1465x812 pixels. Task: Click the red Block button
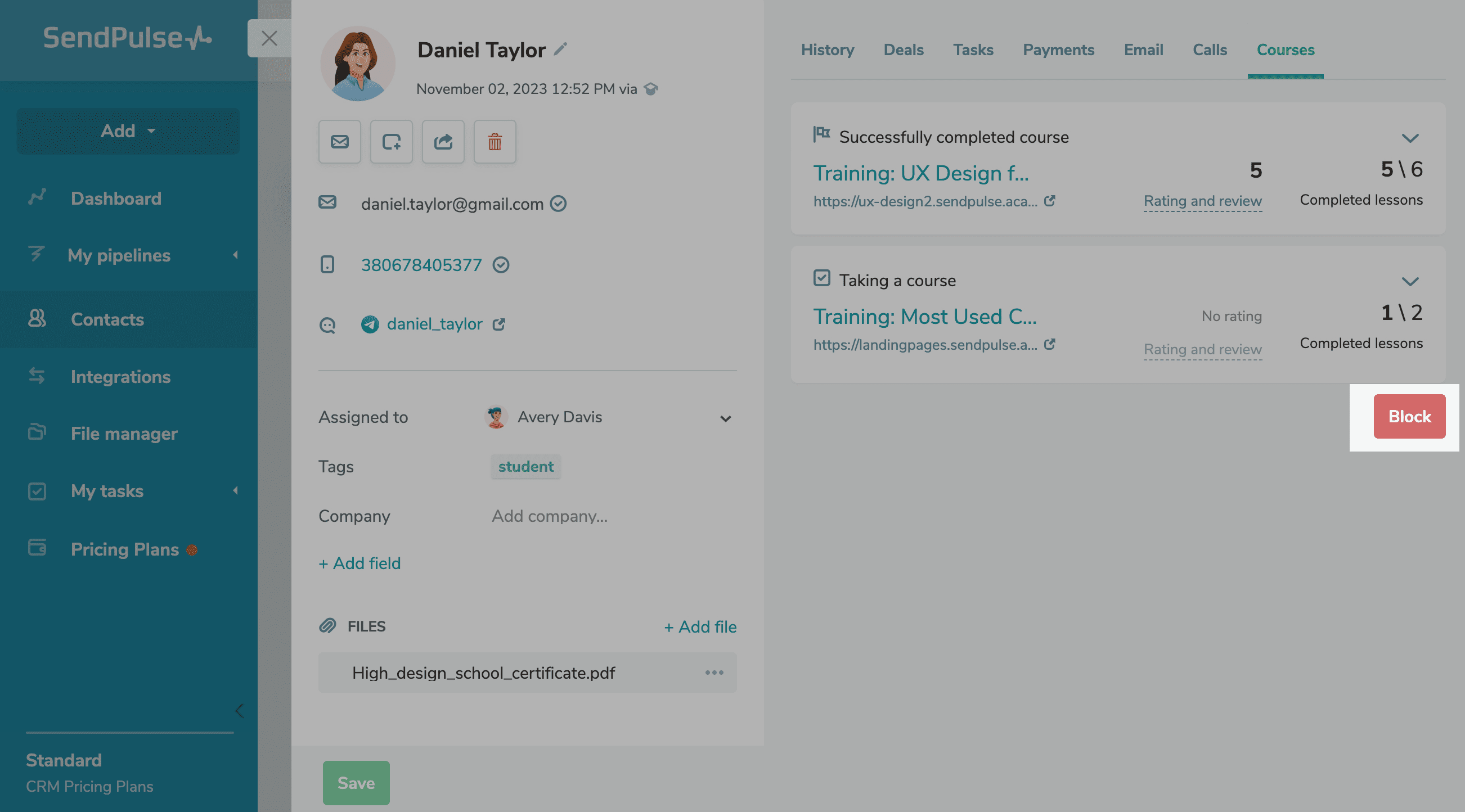pos(1409,416)
